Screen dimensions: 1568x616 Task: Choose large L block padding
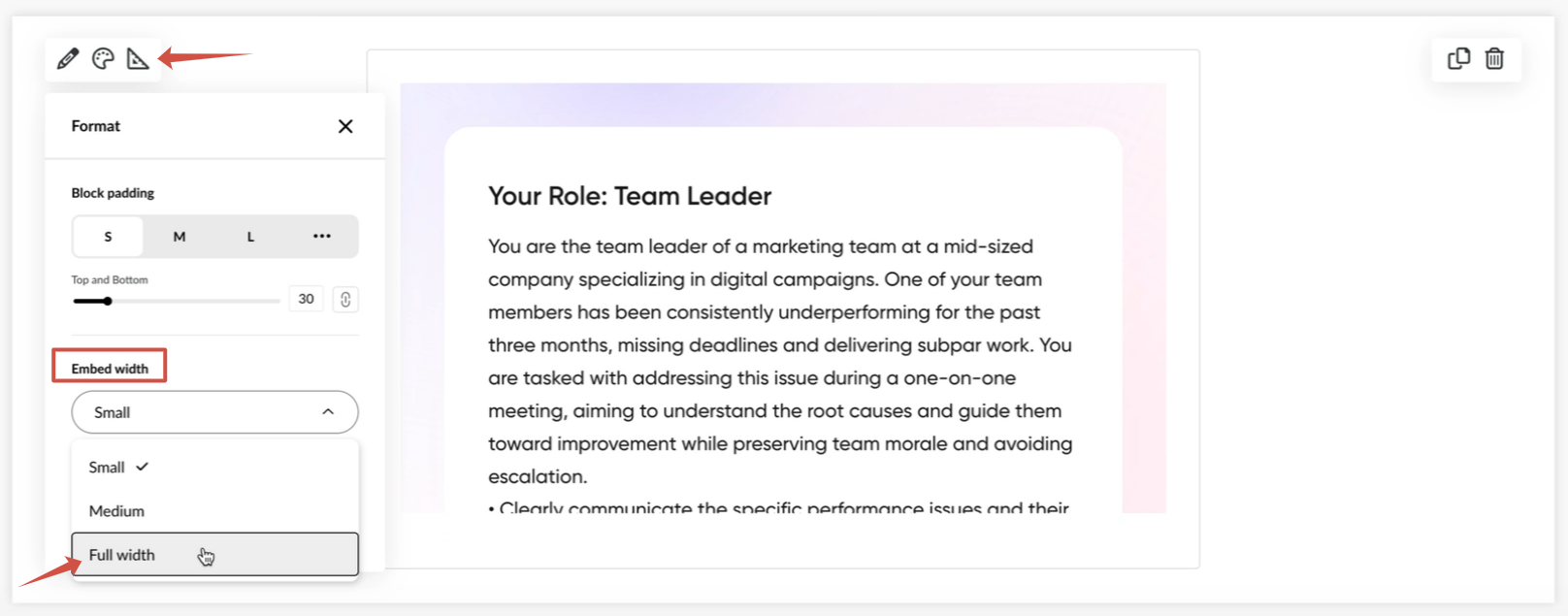(250, 237)
